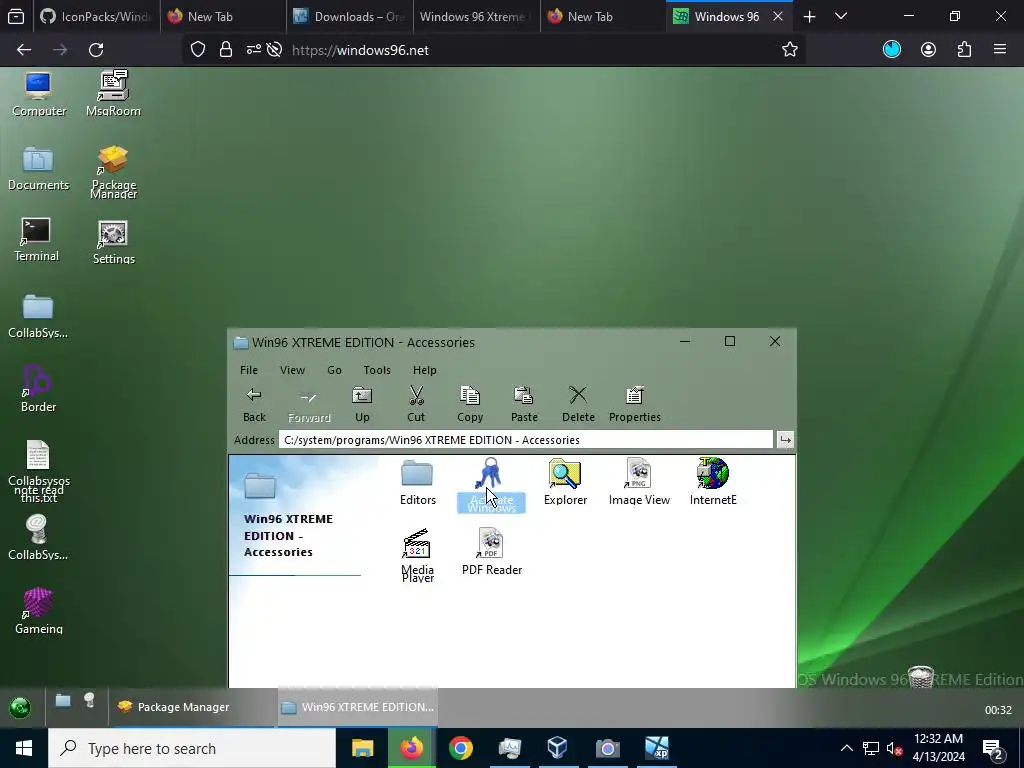1024x768 pixels.
Task: Select Win96 XTREME EDITION taskbar item
Action: tap(357, 707)
